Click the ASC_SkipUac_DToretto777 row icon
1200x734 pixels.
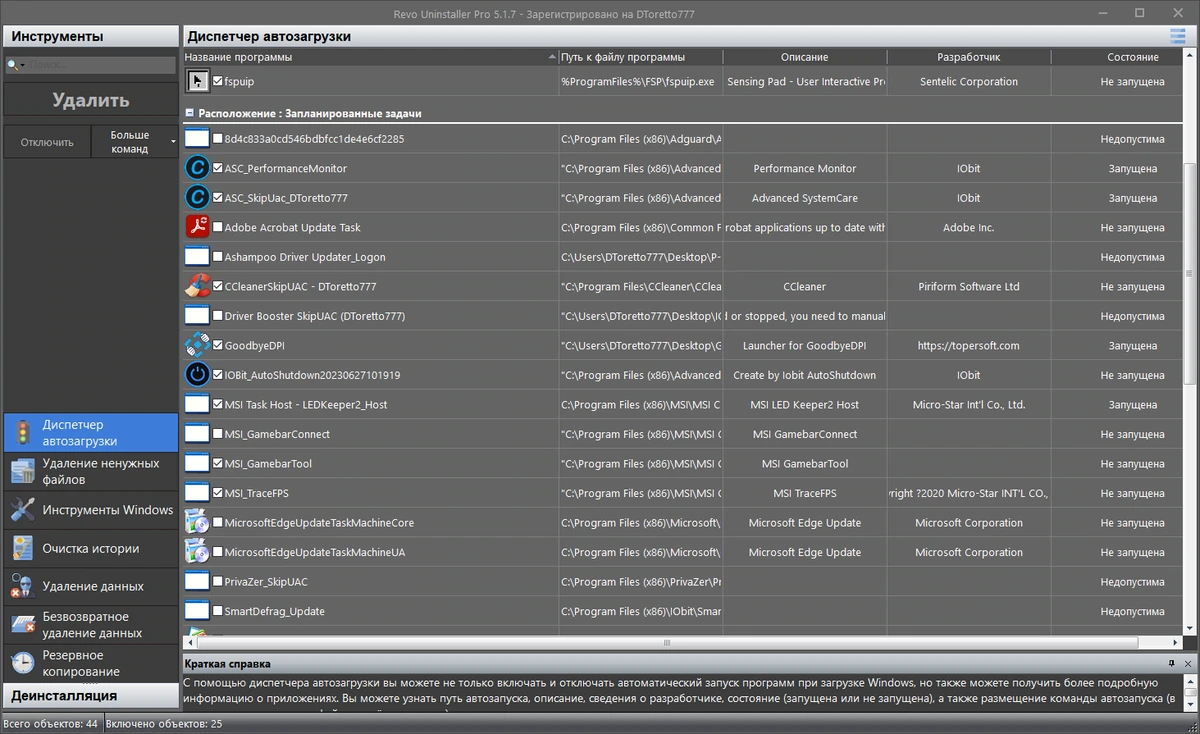[197, 198]
